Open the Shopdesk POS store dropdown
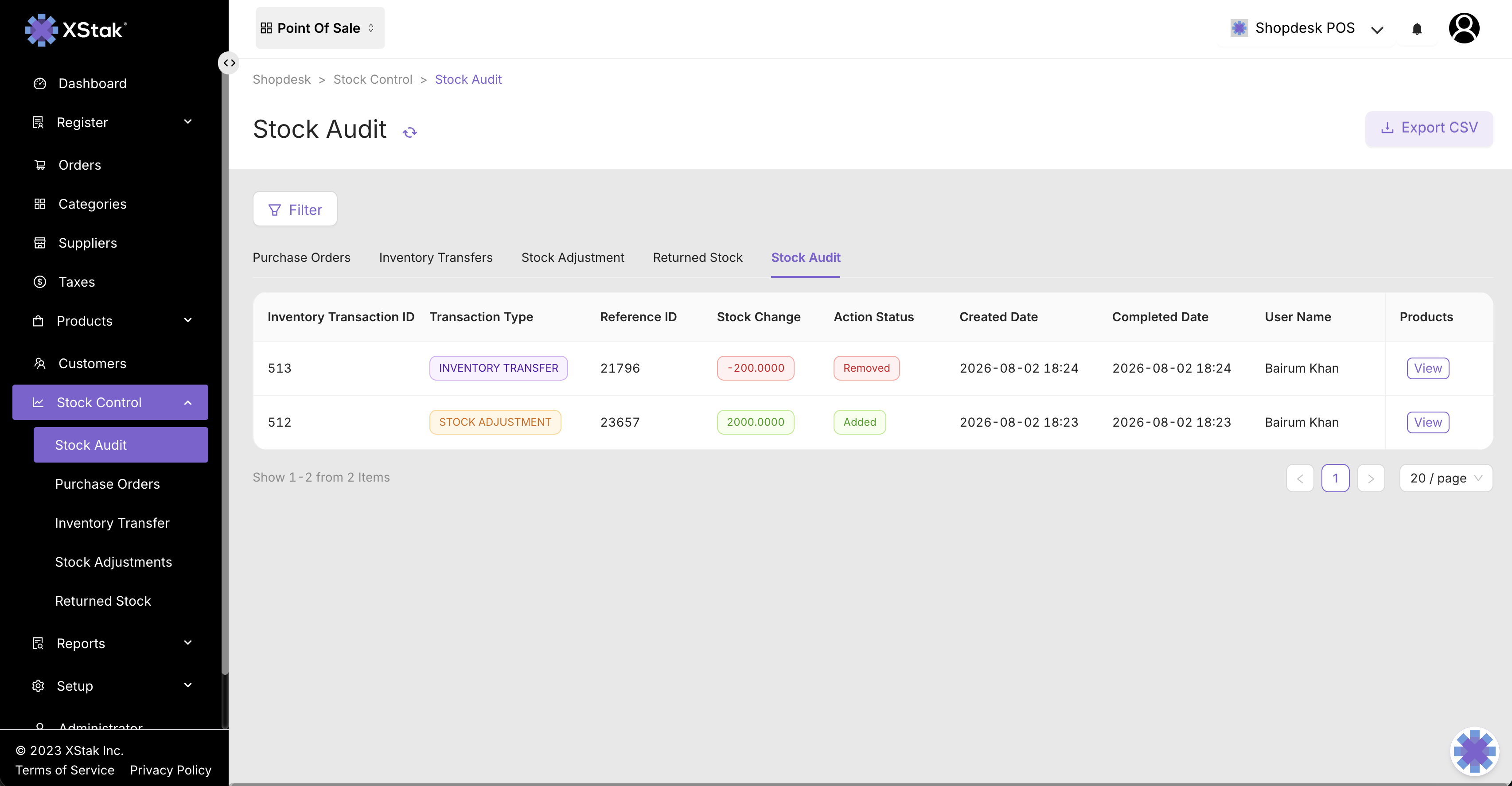The width and height of the screenshot is (1512, 786). [x=1307, y=28]
